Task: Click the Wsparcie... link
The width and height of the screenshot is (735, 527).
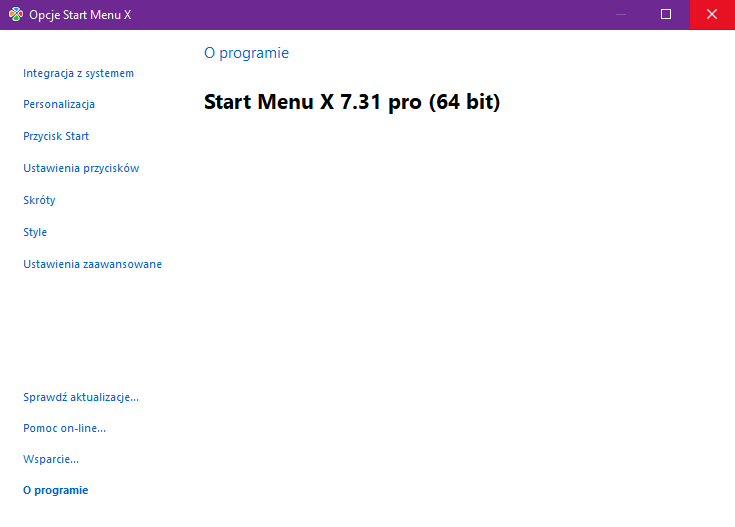Action: (51, 459)
